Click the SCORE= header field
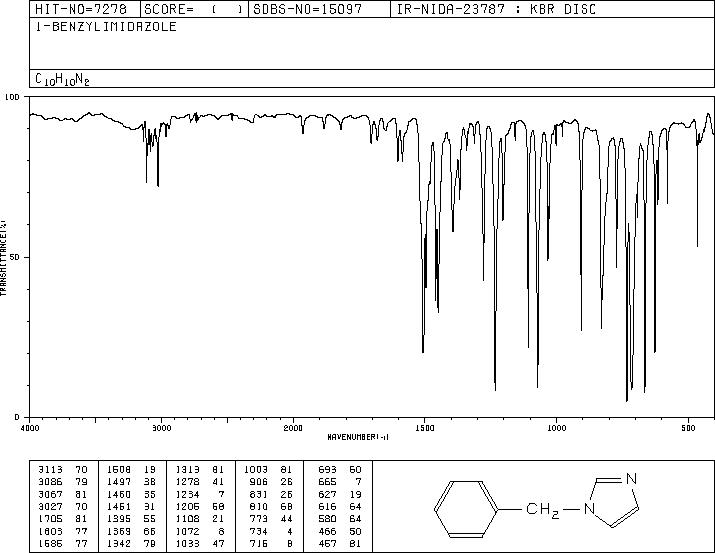 pyautogui.click(x=194, y=9)
